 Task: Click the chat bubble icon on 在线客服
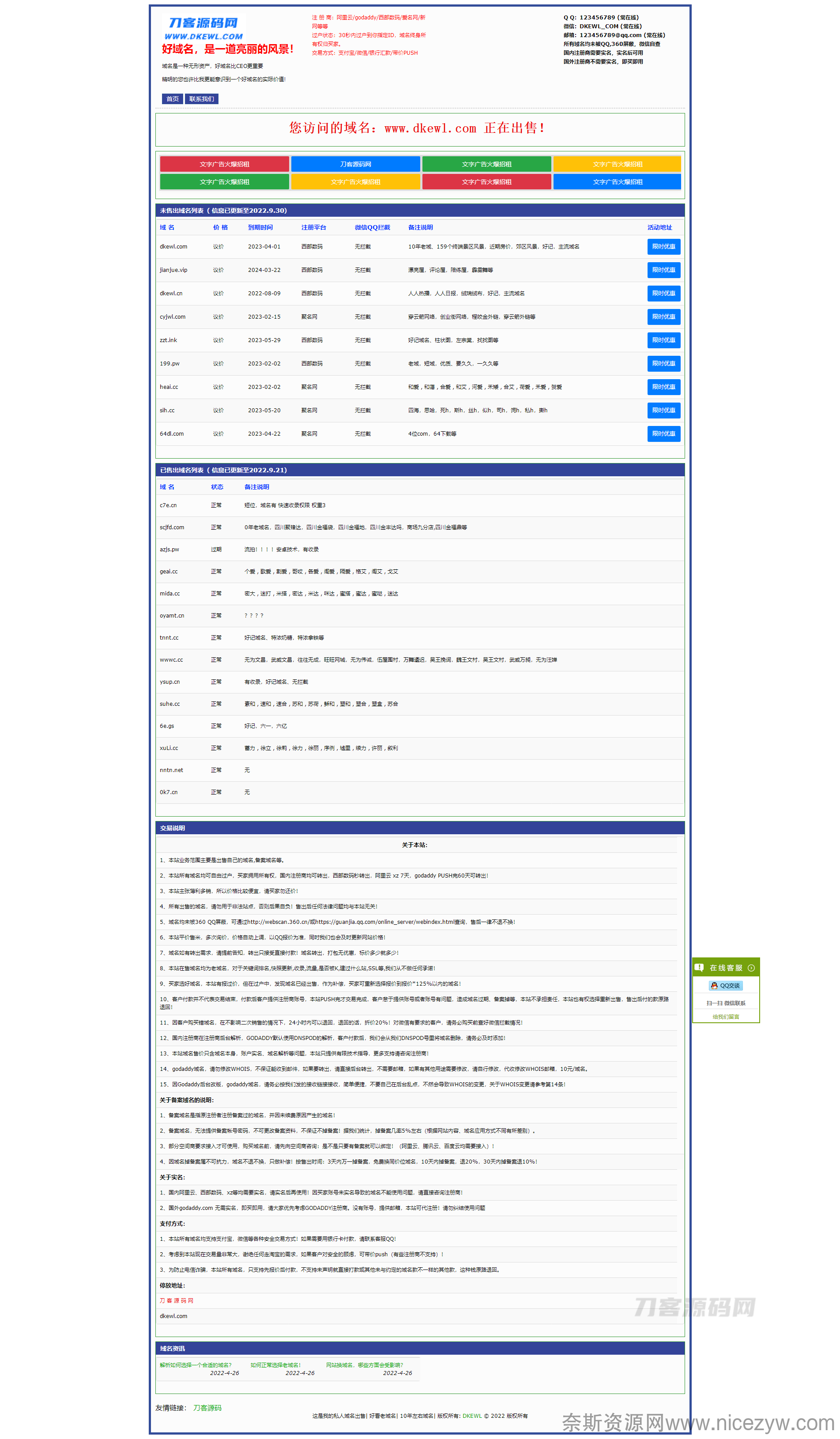(699, 967)
